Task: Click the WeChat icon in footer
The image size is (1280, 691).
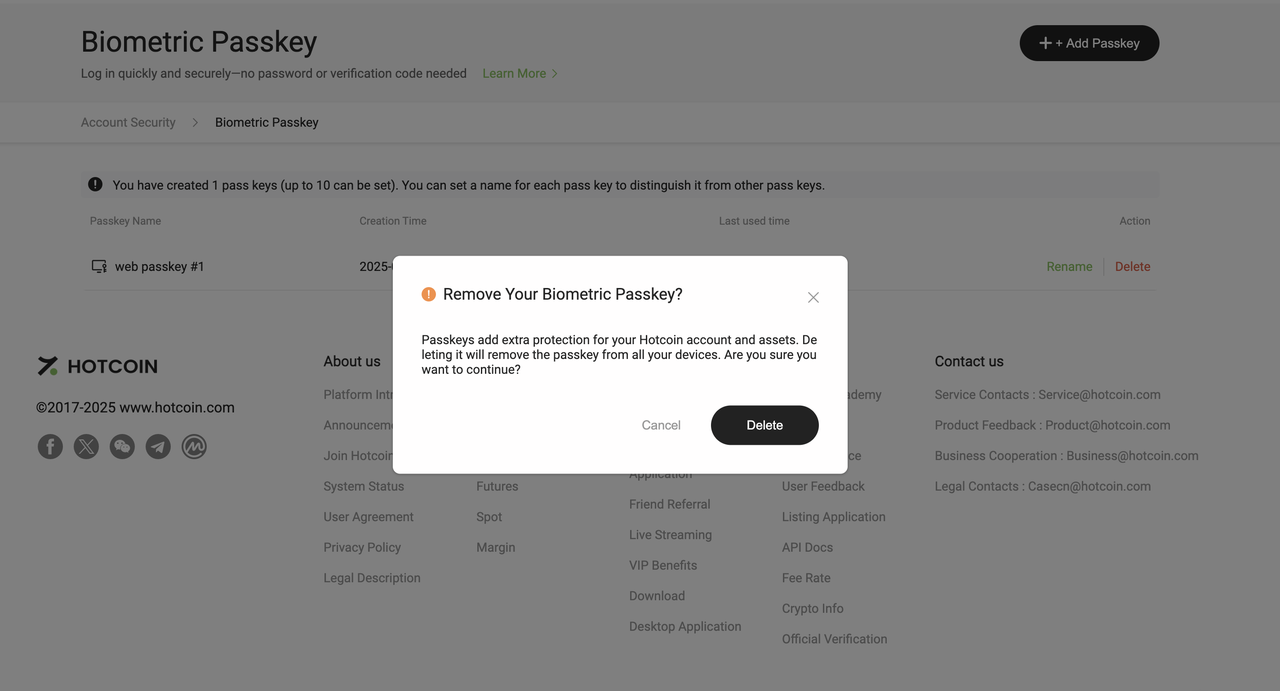Action: 122,446
